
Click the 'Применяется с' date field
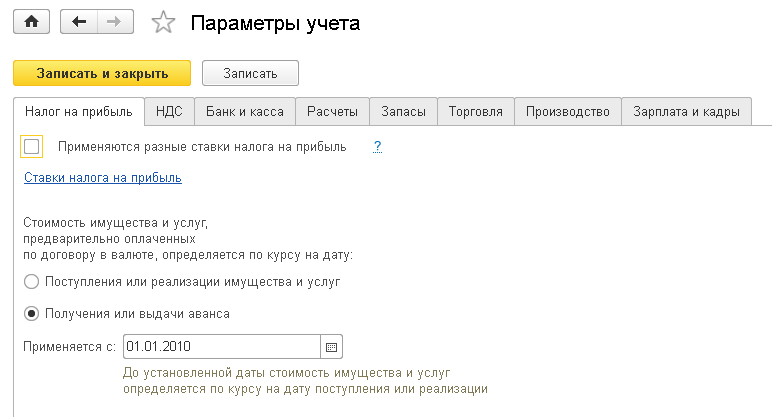pyautogui.click(x=220, y=347)
